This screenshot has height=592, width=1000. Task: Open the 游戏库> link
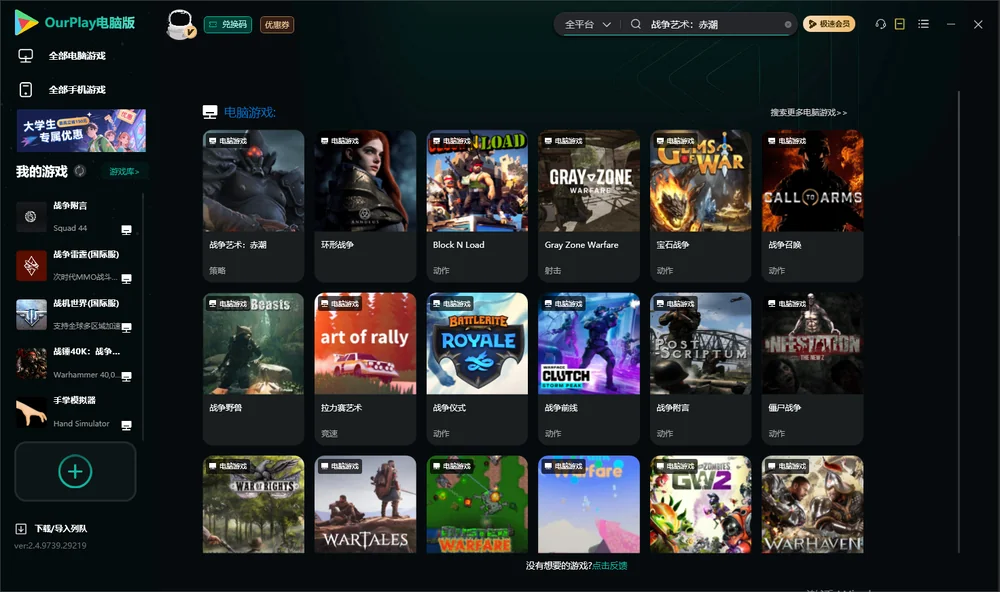pos(124,171)
